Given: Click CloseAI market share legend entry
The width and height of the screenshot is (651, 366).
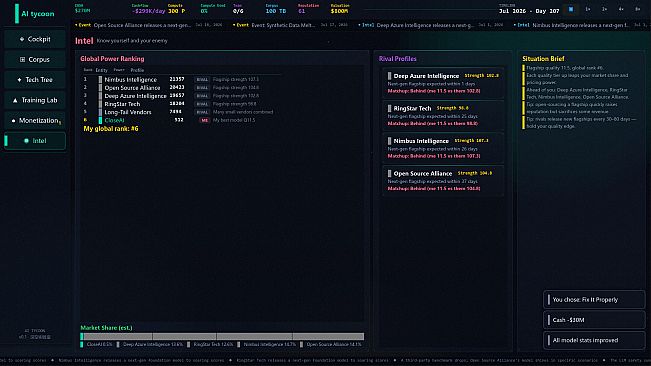Looking at the screenshot, I should coord(96,344).
